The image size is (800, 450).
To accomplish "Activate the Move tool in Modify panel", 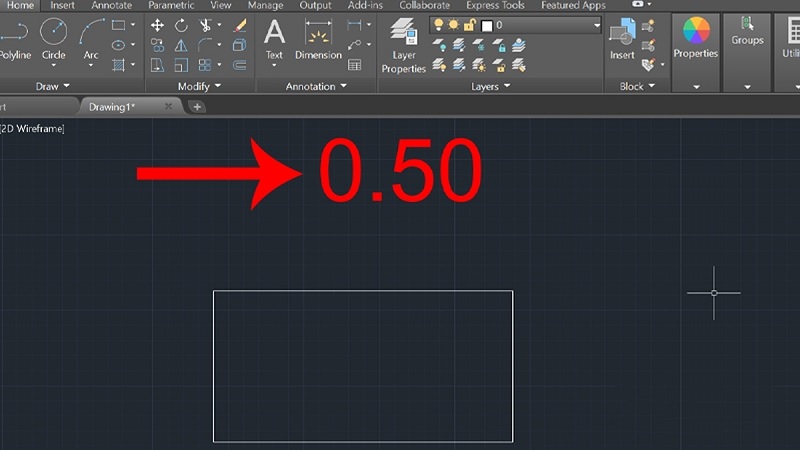I will tap(157, 25).
